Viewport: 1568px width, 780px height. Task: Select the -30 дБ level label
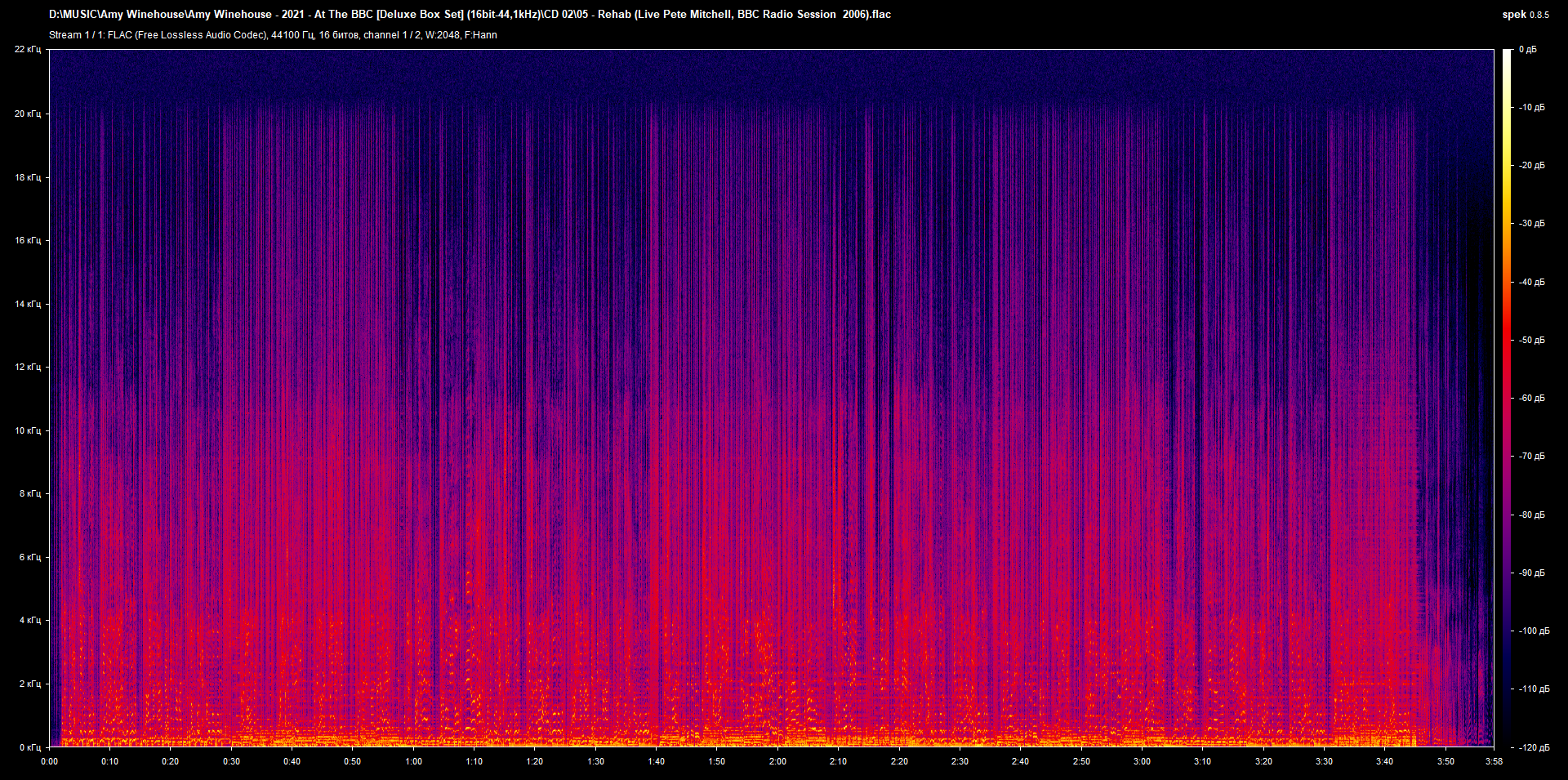pos(1532,223)
